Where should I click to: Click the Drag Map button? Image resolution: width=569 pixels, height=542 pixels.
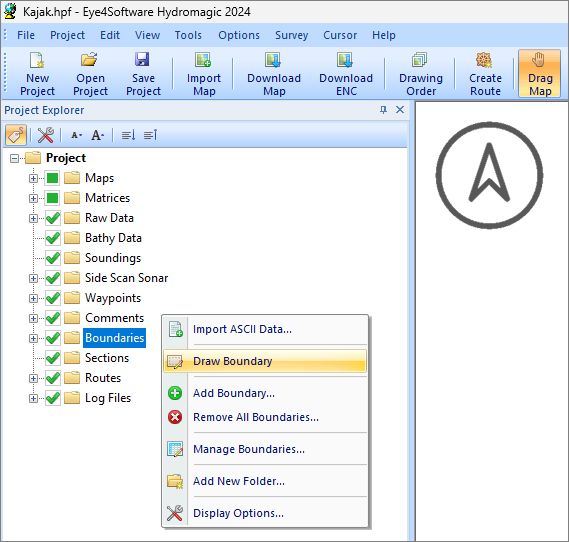click(x=539, y=74)
